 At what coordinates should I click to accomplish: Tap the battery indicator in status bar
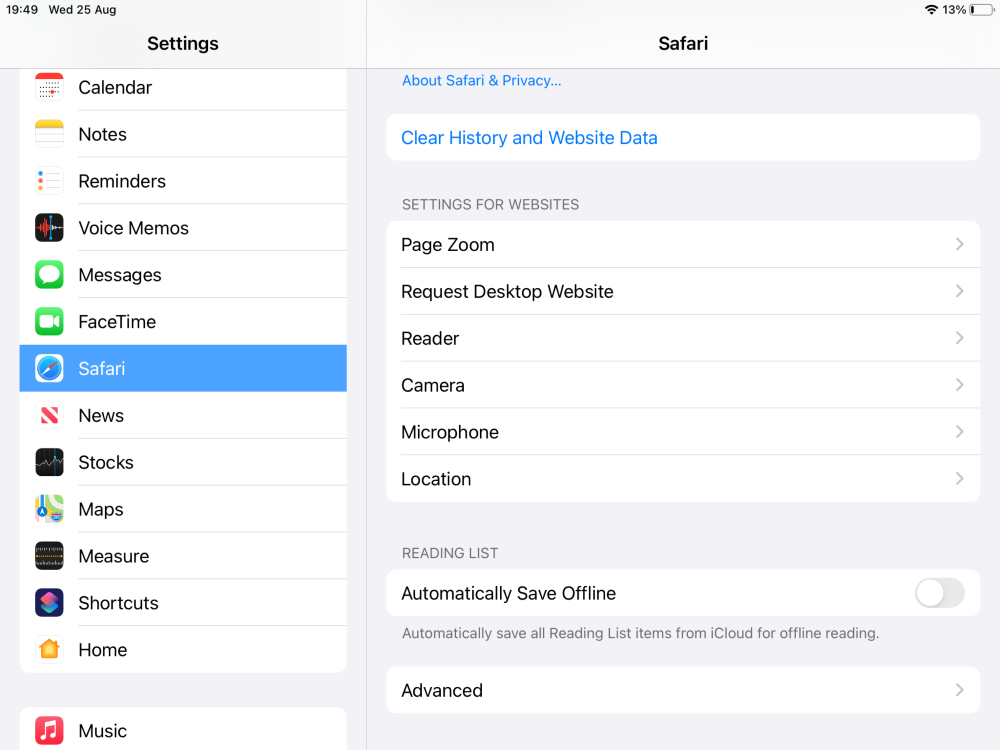(981, 10)
